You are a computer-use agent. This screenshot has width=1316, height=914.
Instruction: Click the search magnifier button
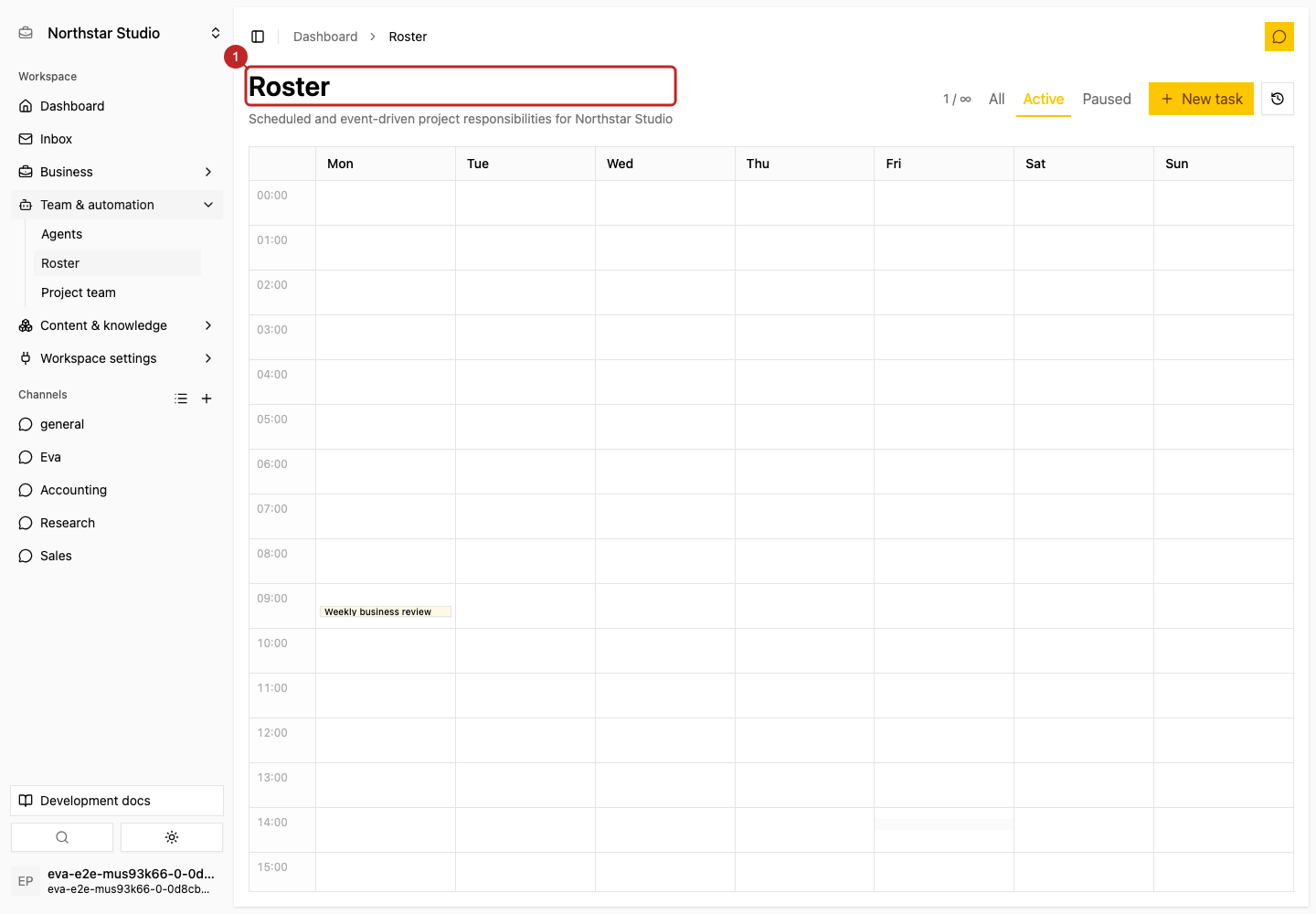[62, 837]
